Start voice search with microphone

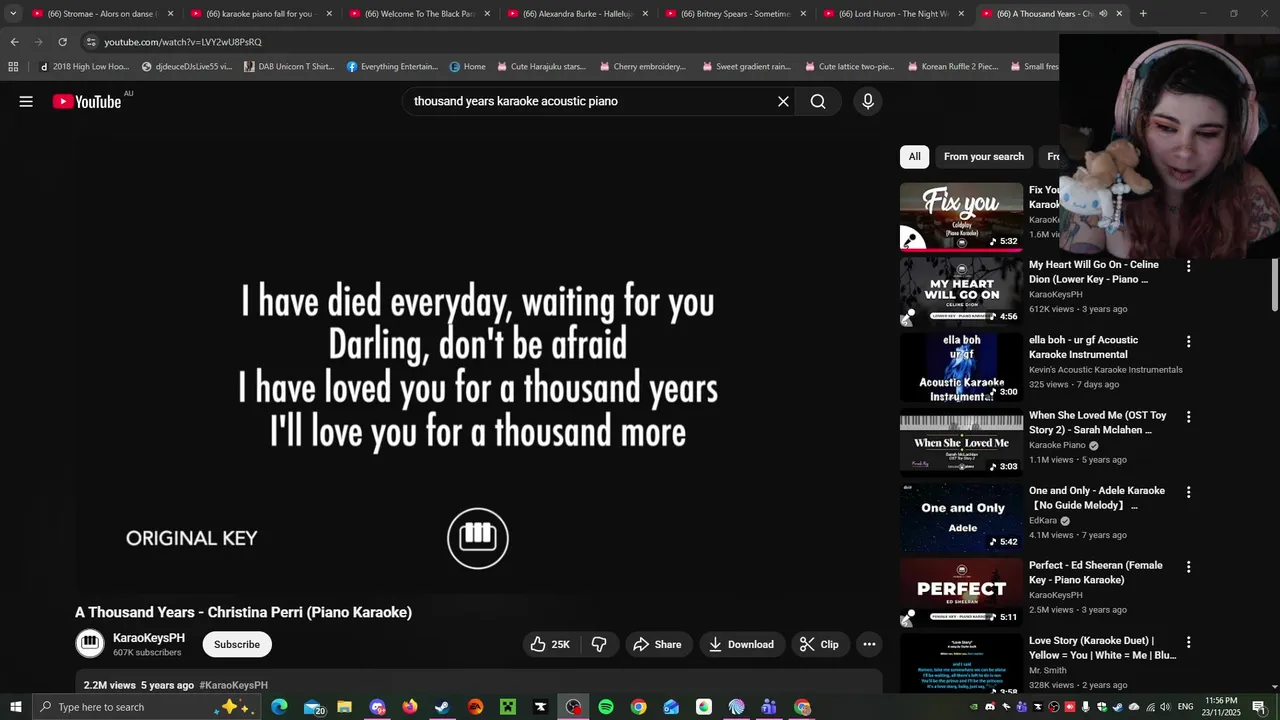click(867, 101)
